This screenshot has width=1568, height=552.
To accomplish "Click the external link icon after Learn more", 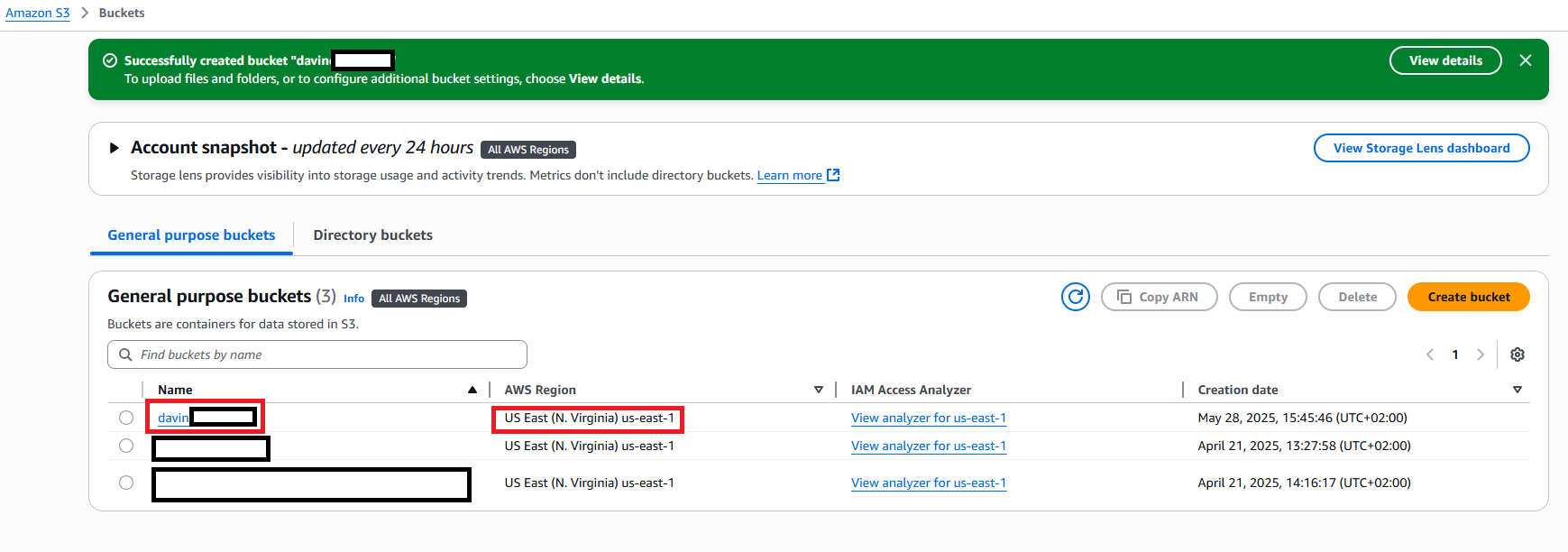I will (833, 175).
